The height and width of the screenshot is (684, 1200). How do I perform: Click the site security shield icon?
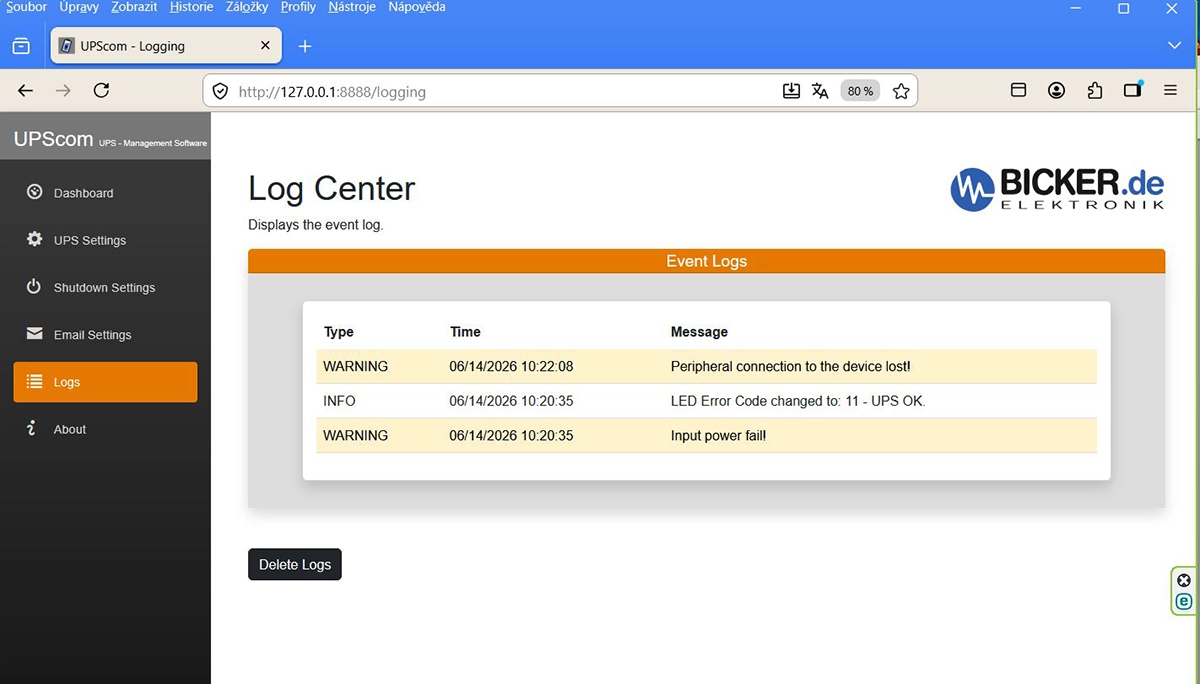(221, 91)
